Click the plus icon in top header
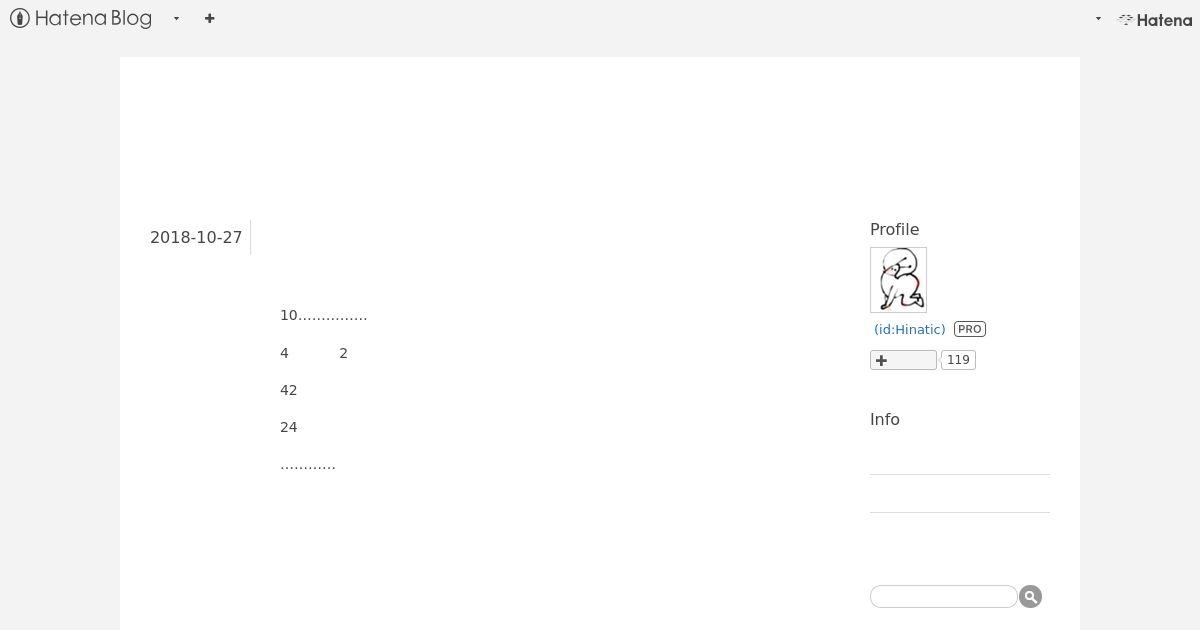The height and width of the screenshot is (630, 1200). [209, 18]
